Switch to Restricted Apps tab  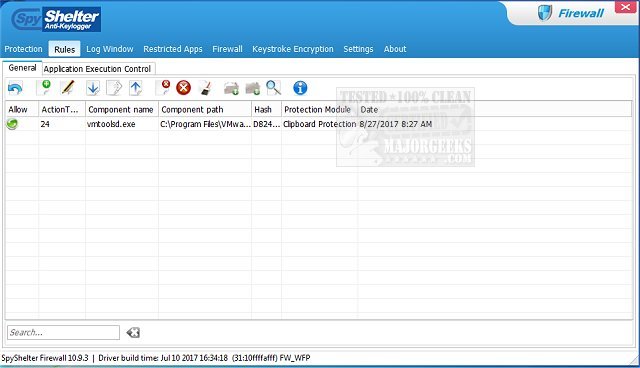click(173, 49)
